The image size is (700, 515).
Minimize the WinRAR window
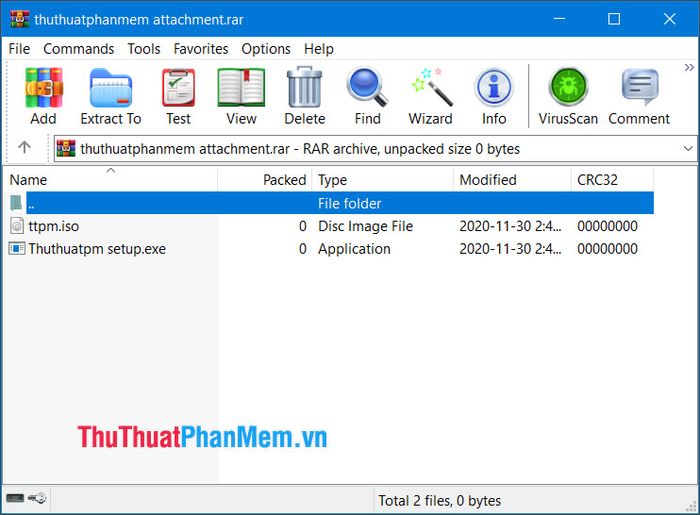(559, 19)
